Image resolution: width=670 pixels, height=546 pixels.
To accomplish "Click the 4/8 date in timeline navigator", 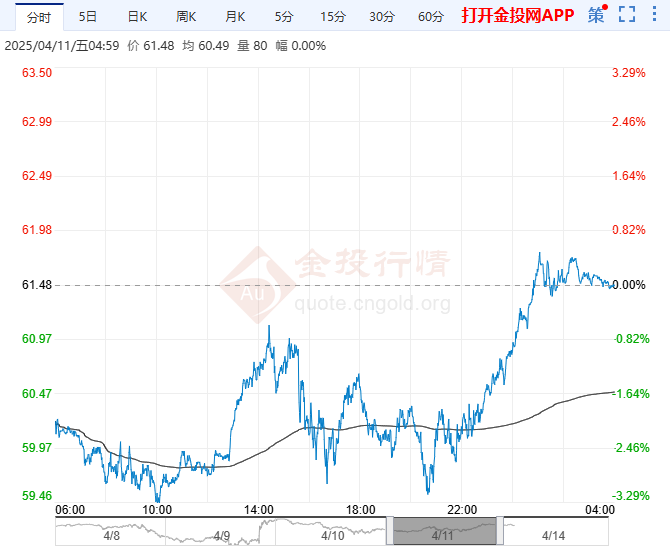I will 111,535.
